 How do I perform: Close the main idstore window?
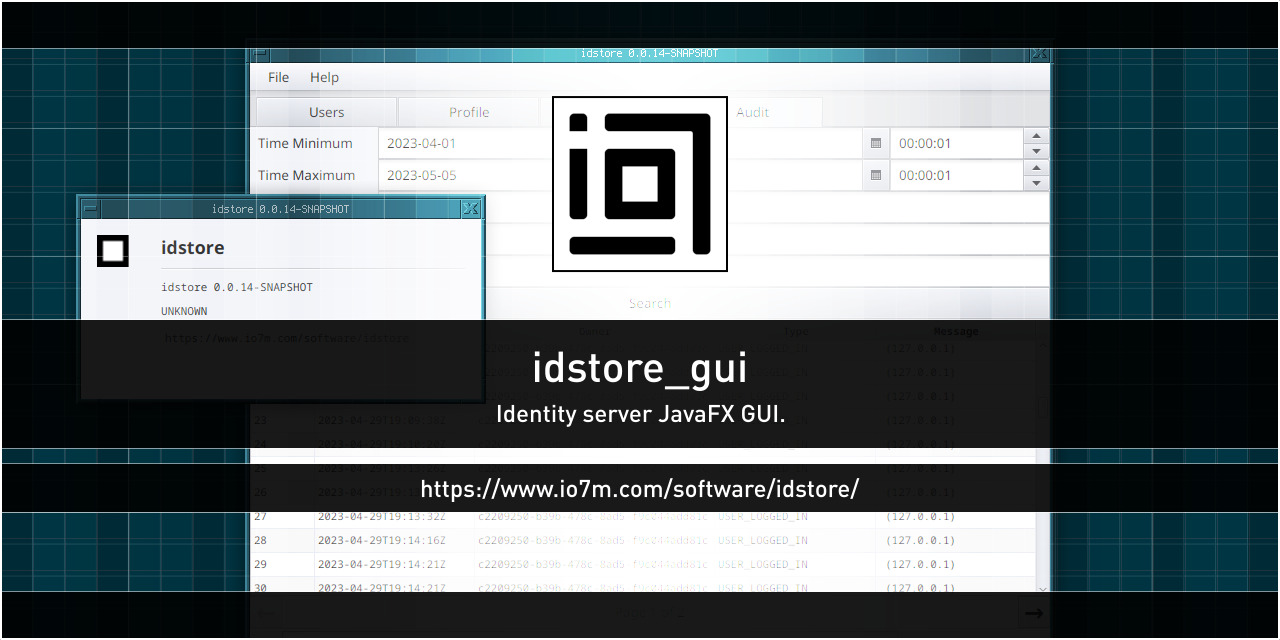pyautogui.click(x=1040, y=53)
